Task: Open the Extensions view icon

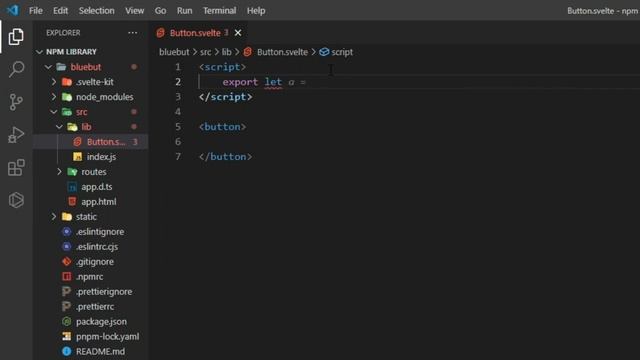Action: tap(16, 167)
